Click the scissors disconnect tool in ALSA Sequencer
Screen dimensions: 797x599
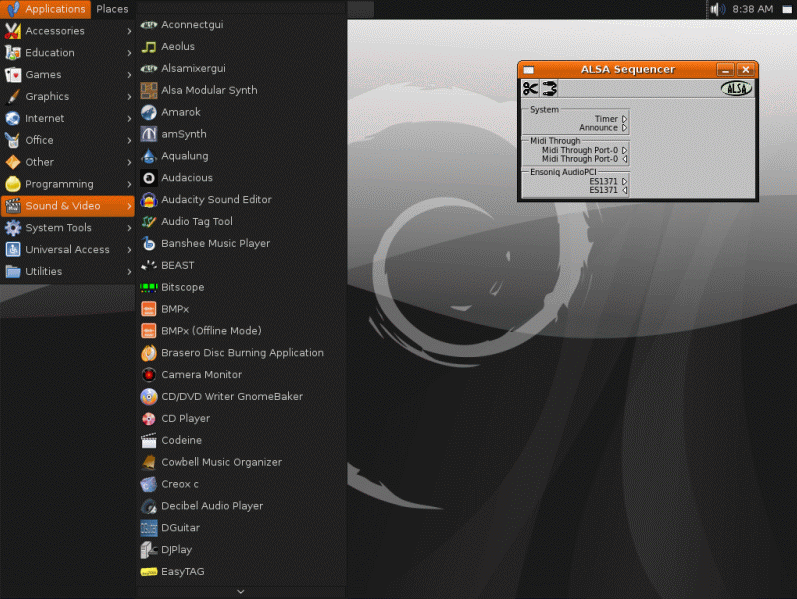coord(530,89)
